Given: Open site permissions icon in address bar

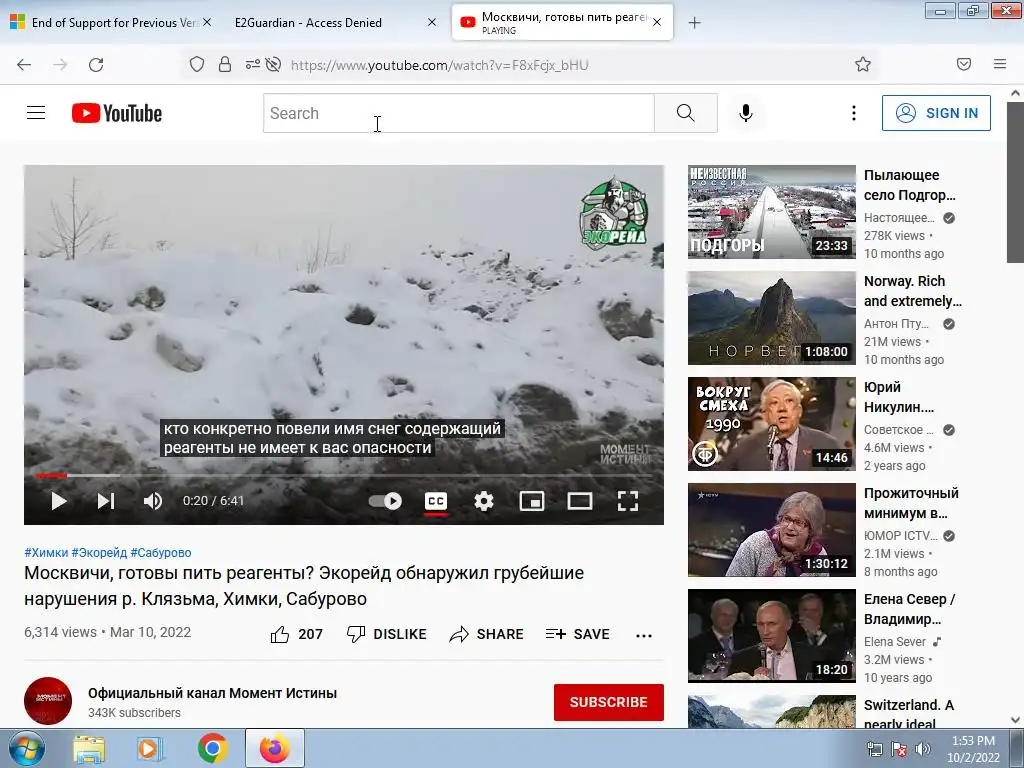Looking at the screenshot, I should (x=252, y=64).
